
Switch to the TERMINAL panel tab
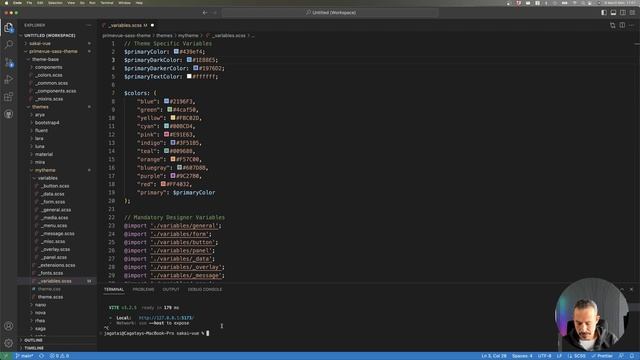click(x=114, y=289)
